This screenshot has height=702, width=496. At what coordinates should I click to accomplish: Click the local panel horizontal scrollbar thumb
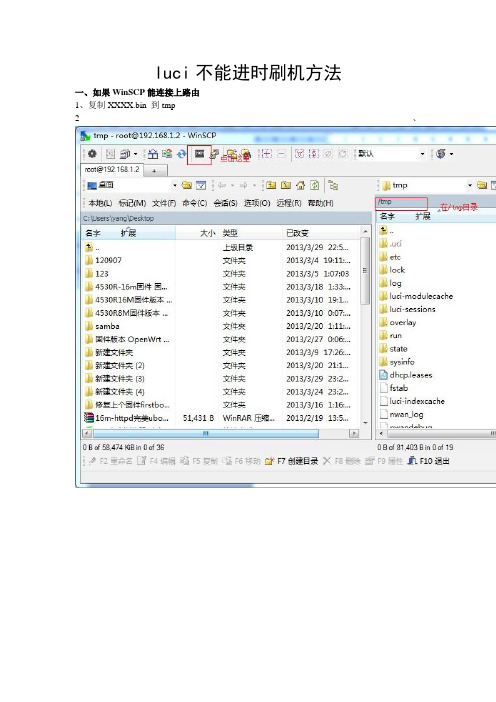[x=206, y=433]
